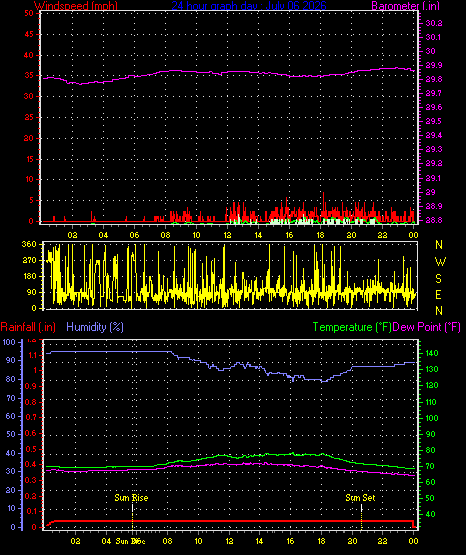Click compass letter "S" beside wind direction graph
Image resolution: width=466 pixels, height=555 pixels.
pyautogui.click(x=438, y=279)
